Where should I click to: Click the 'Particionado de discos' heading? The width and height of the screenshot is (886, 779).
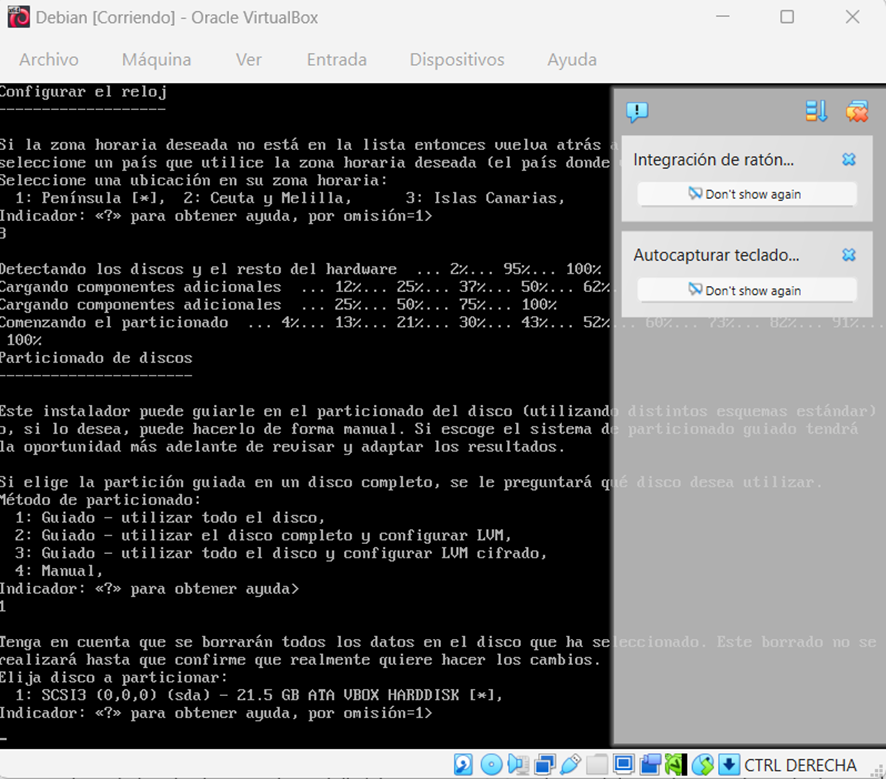(96, 358)
